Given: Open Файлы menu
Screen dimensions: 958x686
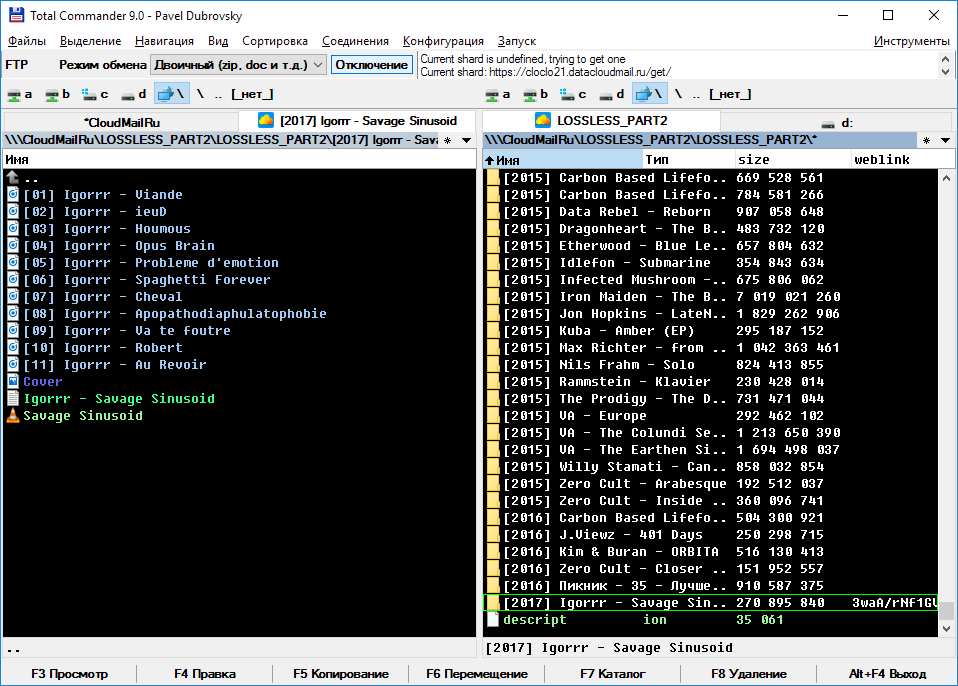Looking at the screenshot, I should pos(27,41).
